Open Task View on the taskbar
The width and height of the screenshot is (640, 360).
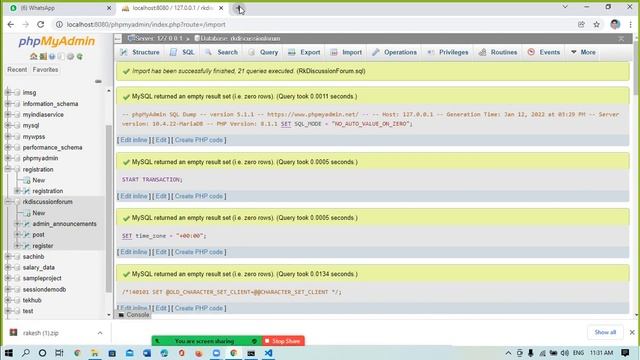point(59,353)
